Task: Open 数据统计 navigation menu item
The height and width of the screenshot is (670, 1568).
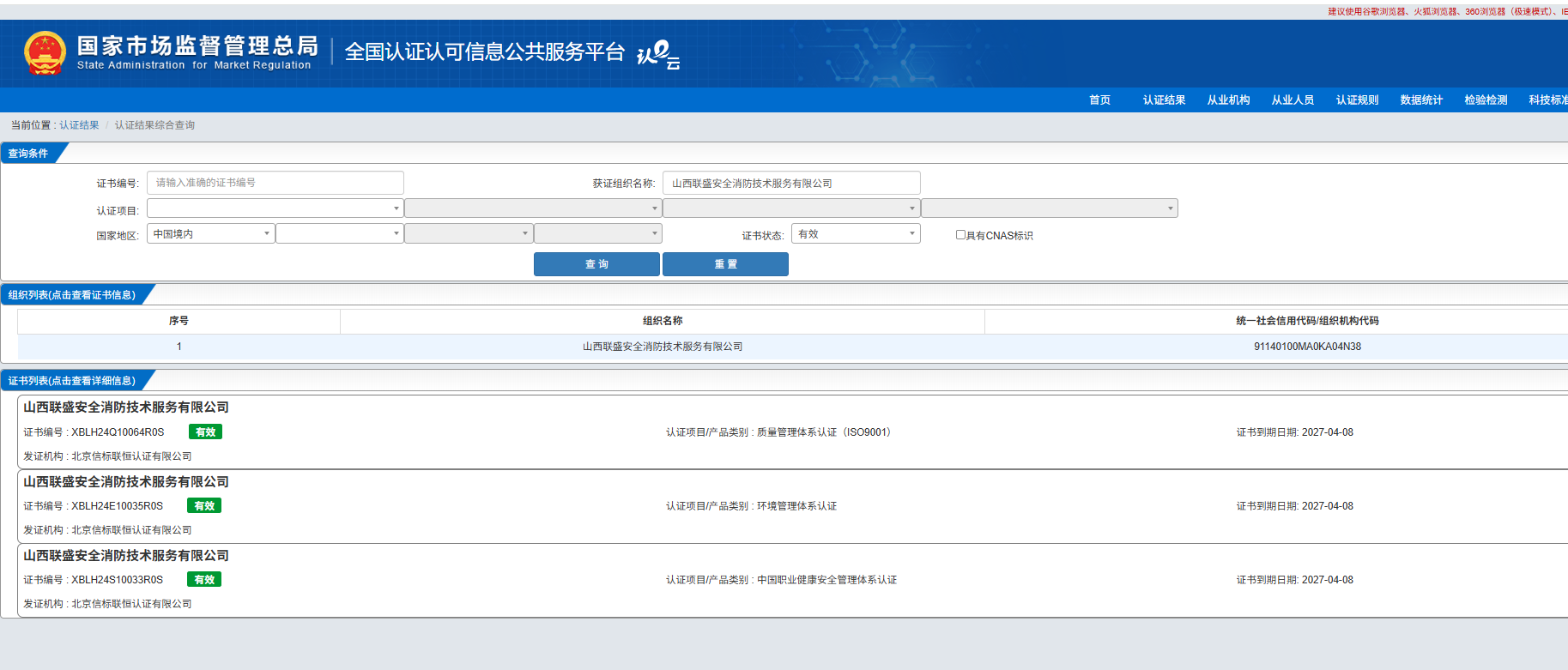Action: (x=1421, y=100)
